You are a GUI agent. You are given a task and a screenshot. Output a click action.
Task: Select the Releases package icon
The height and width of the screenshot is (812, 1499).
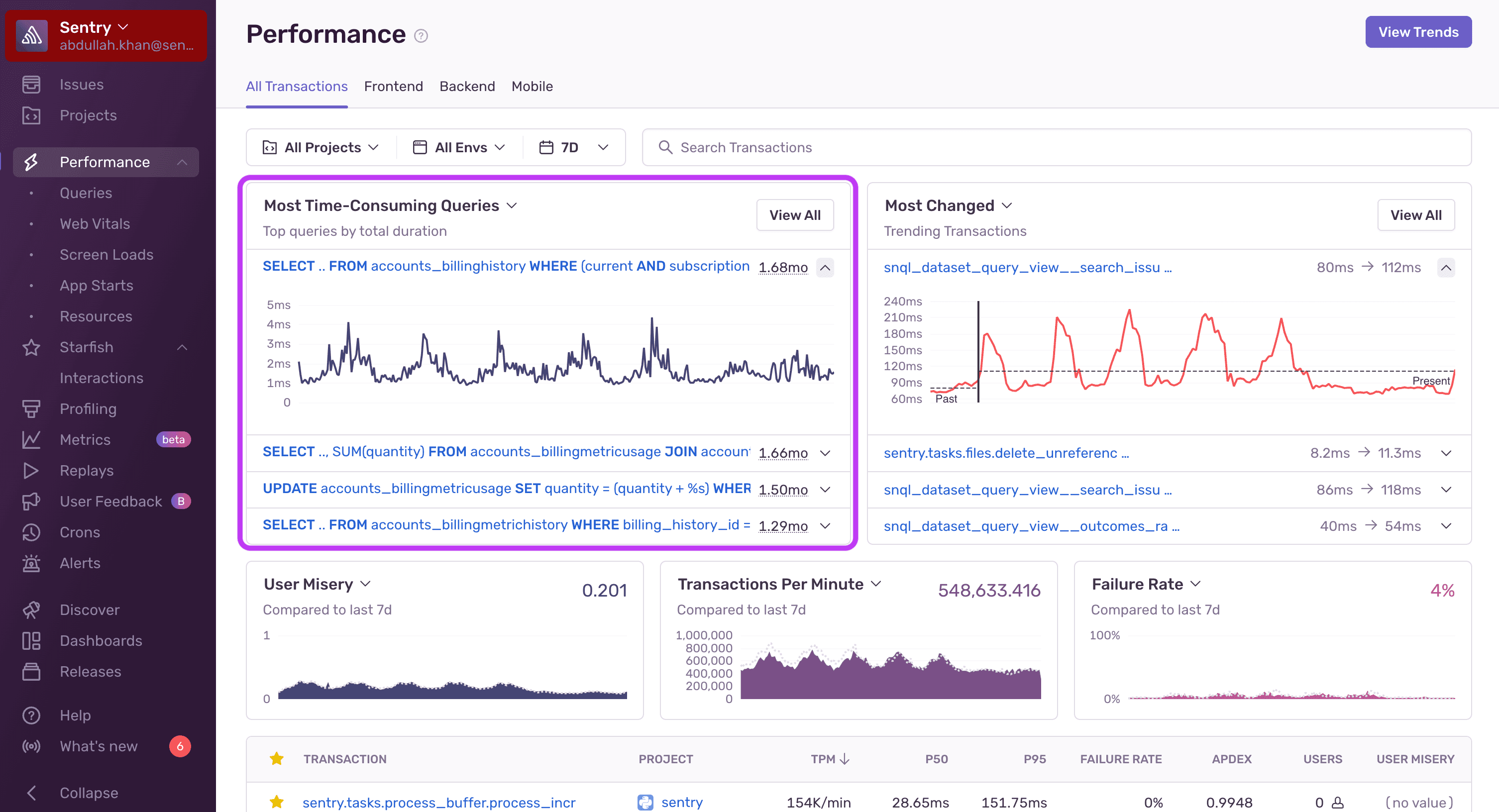click(32, 671)
